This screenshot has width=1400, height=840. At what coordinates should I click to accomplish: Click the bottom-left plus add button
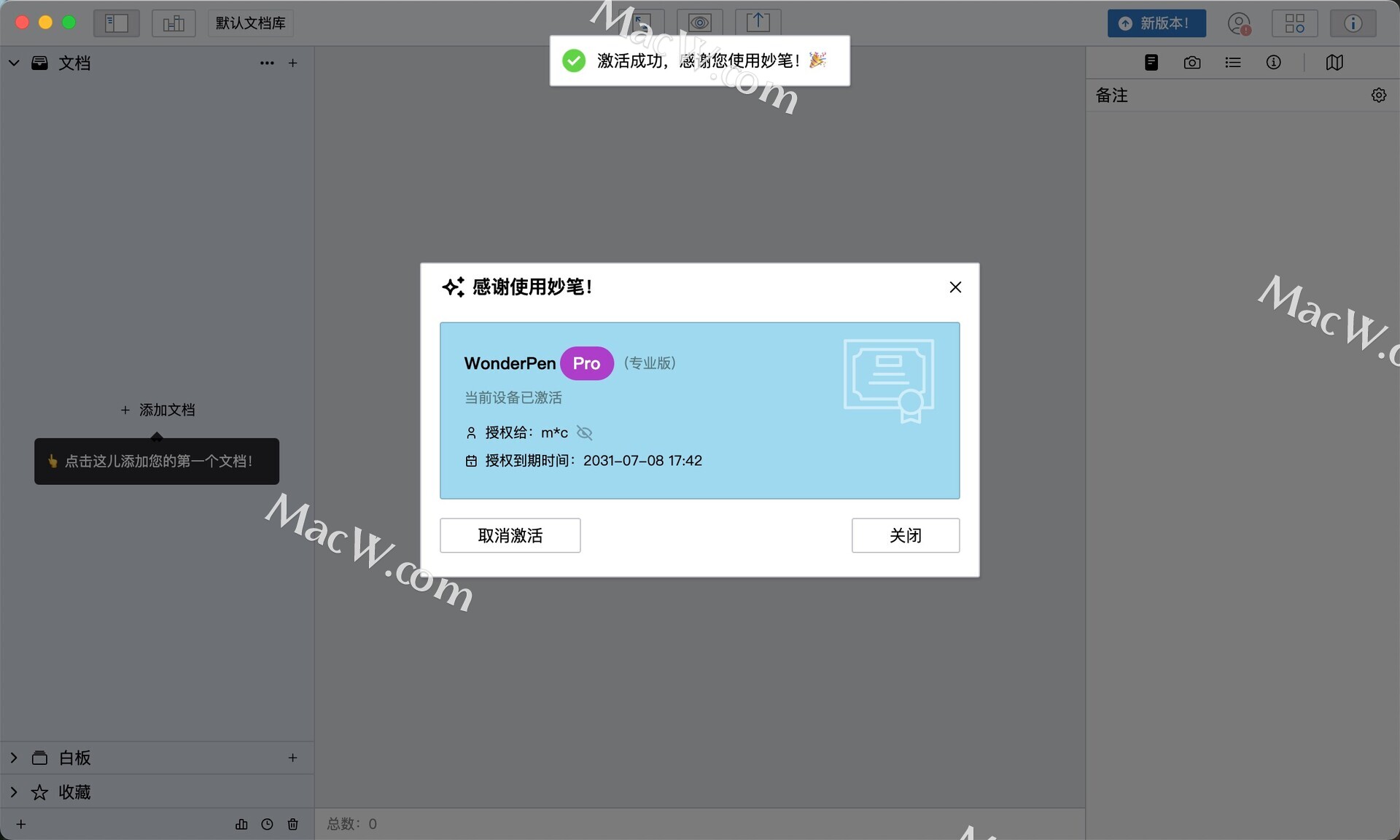[x=21, y=824]
